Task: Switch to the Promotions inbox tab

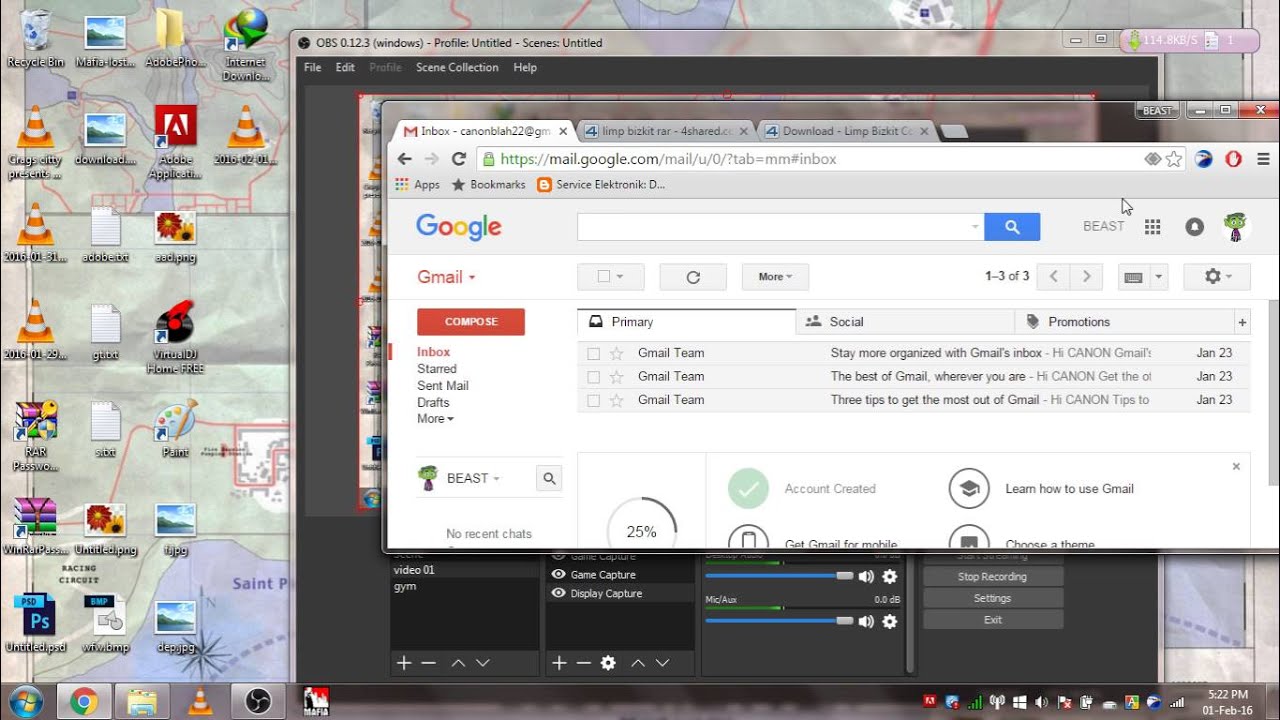Action: (1125, 322)
